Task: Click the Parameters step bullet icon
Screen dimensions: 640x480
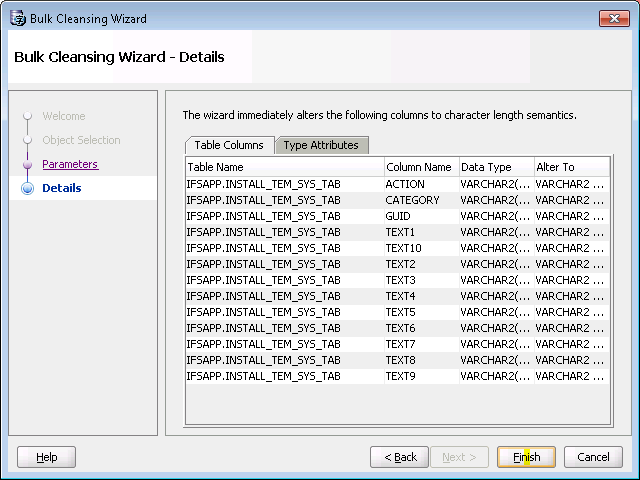Action: tap(27, 164)
